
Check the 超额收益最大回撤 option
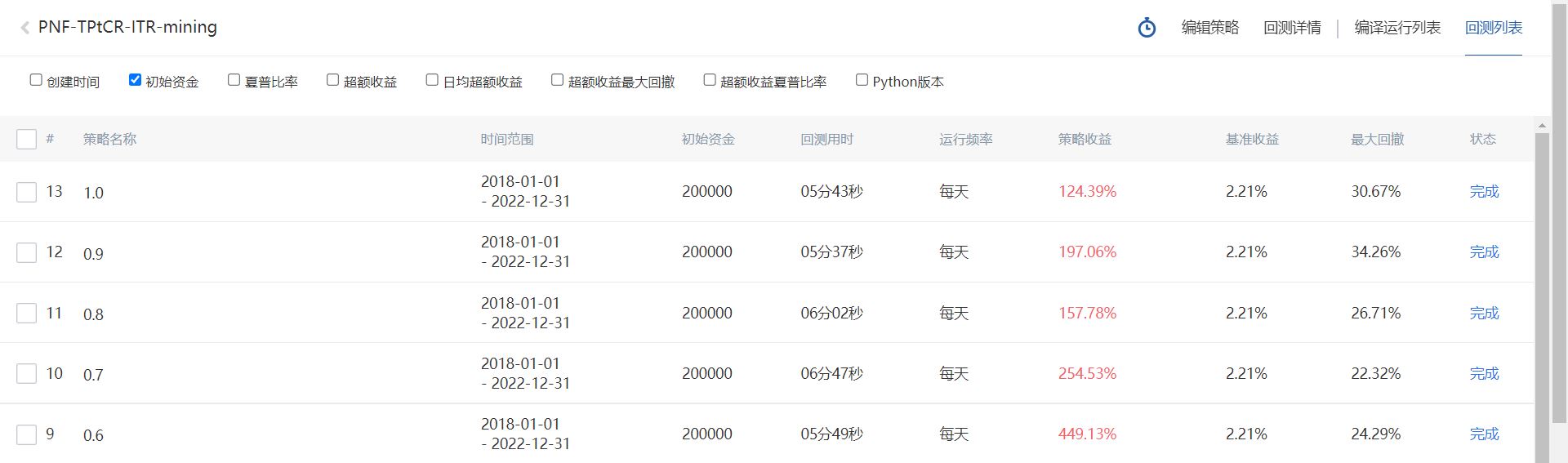click(x=557, y=80)
